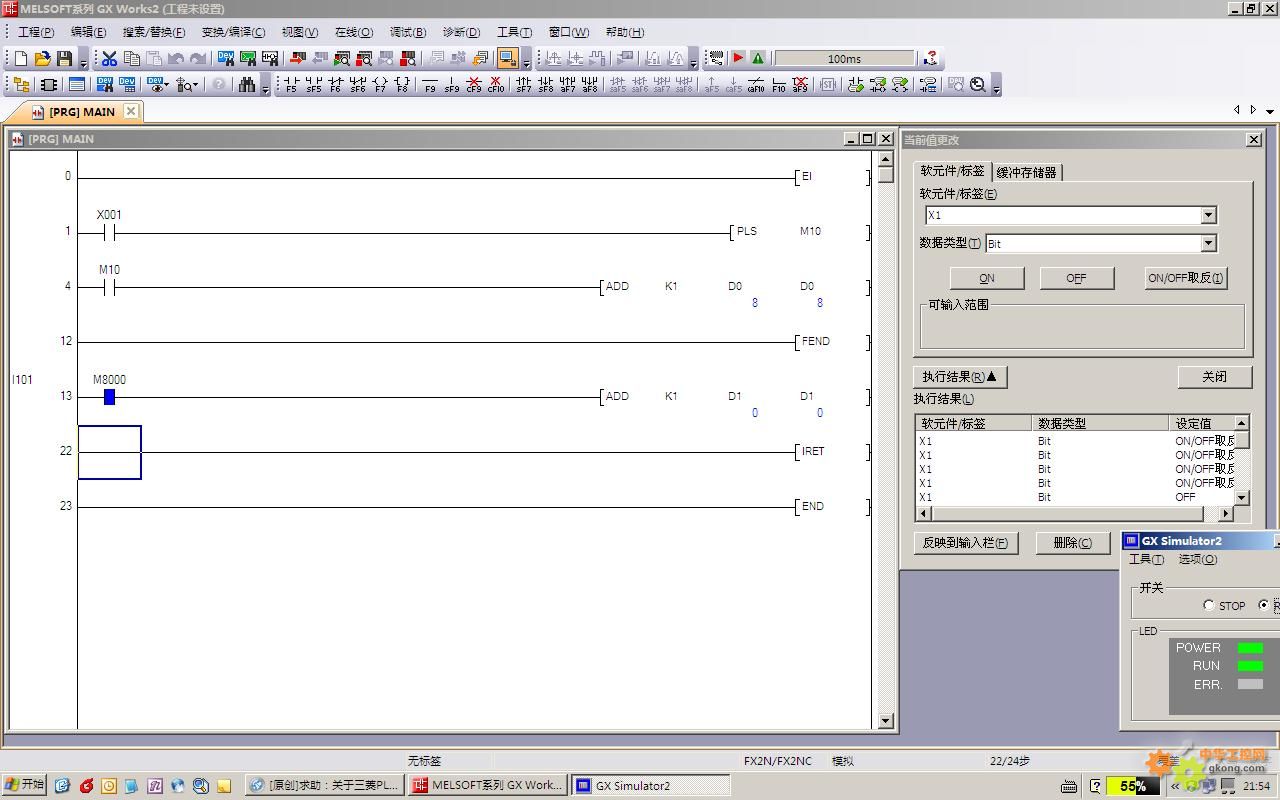Open the 工程(P) menu
Viewport: 1280px width, 800px height.
(36, 32)
